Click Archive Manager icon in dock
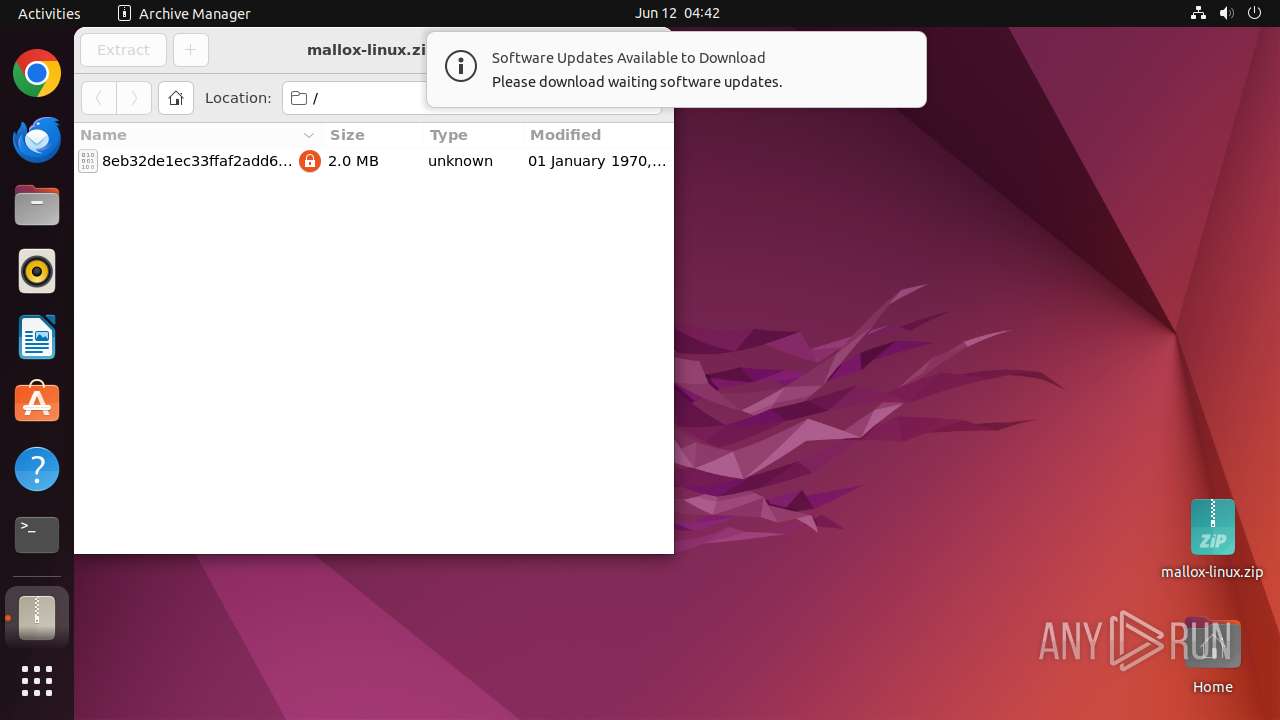The image size is (1280, 720). 37,618
